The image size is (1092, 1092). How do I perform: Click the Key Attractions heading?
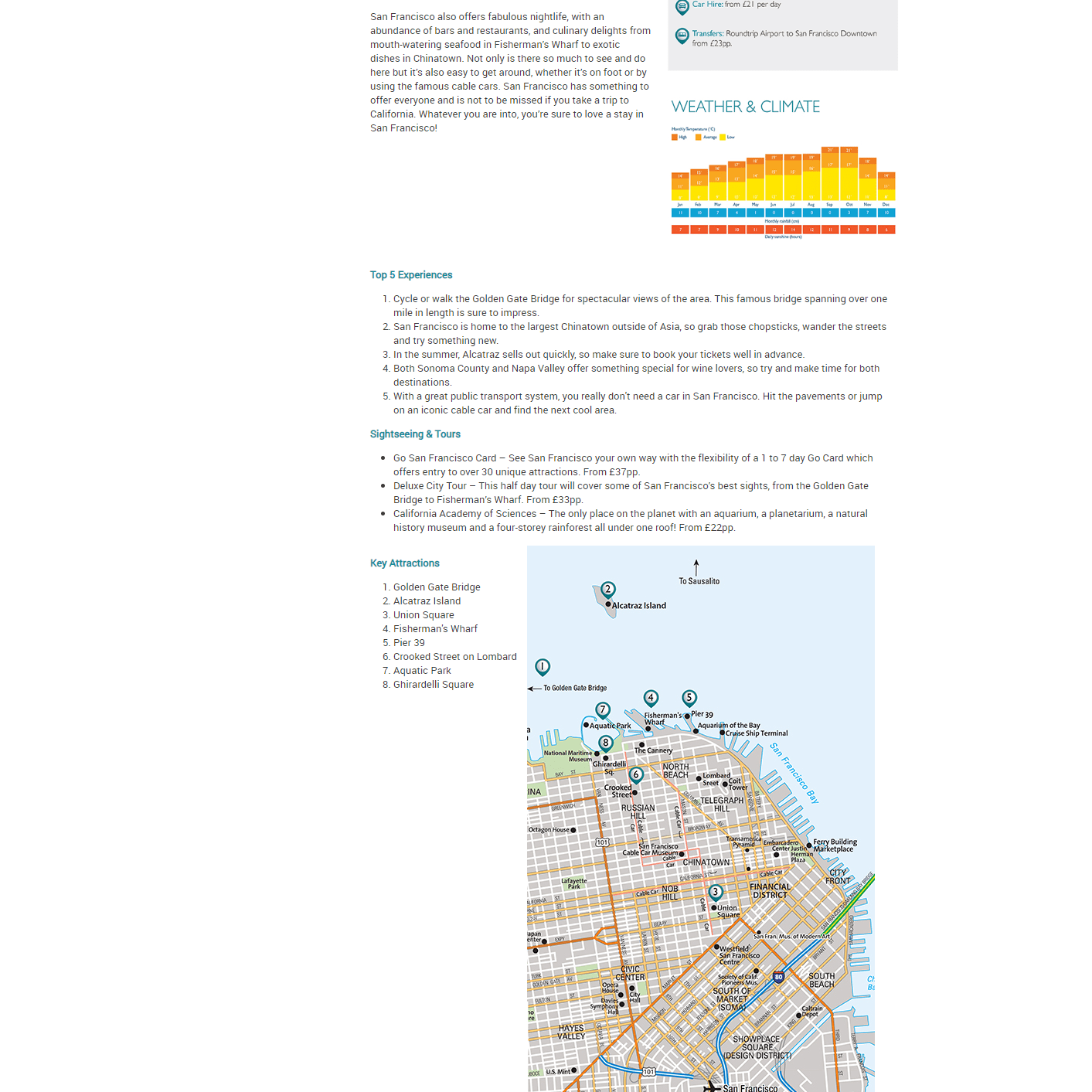(404, 563)
